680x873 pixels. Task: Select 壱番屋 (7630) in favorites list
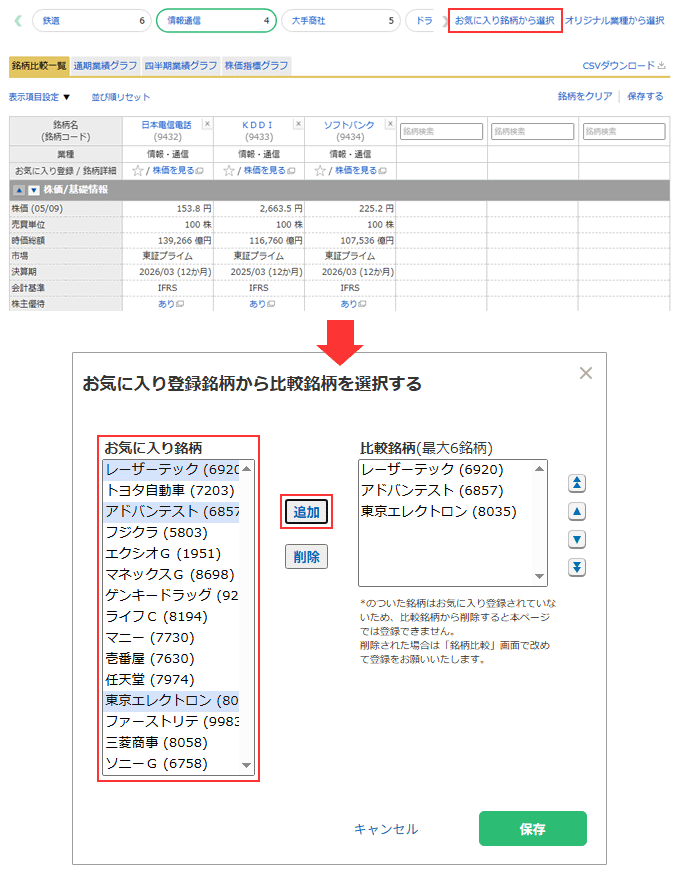coord(171,659)
